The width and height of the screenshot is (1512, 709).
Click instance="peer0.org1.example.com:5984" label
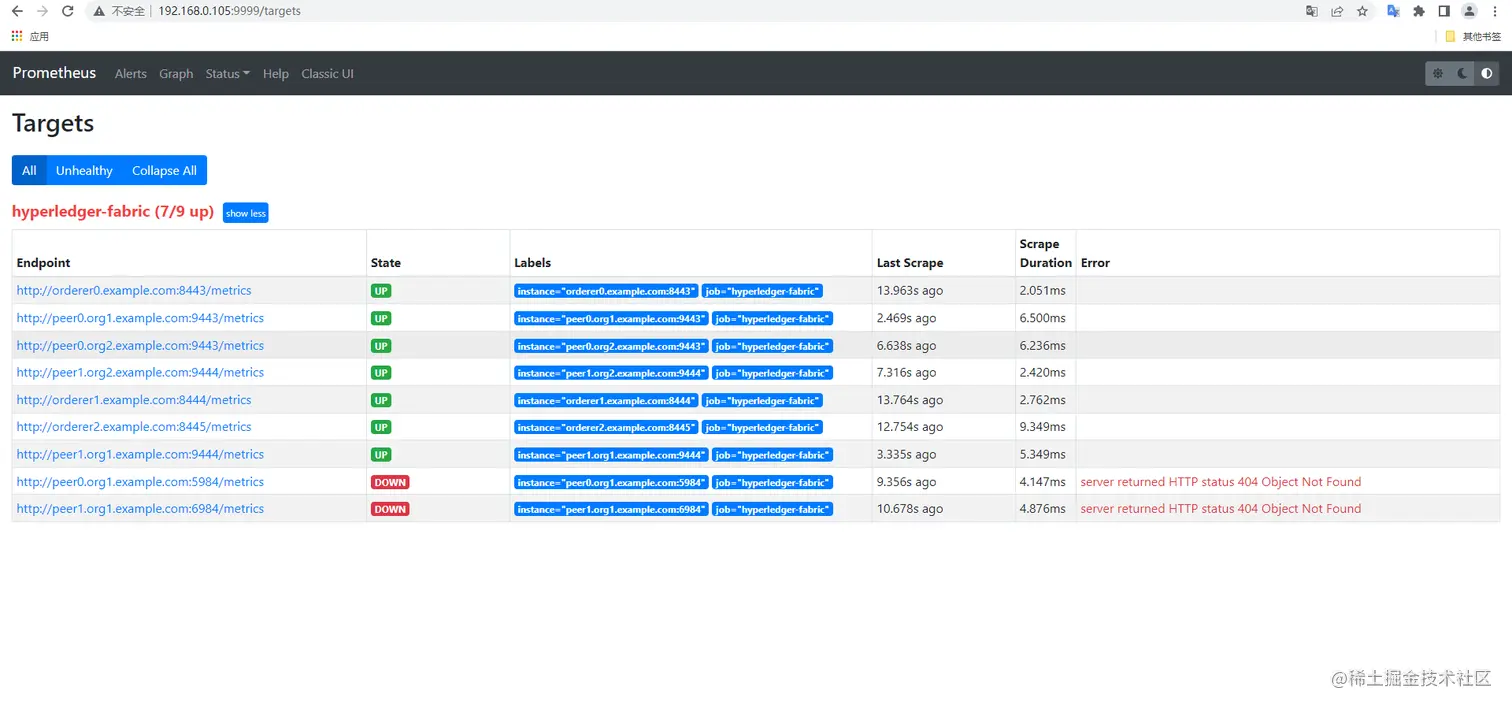pos(611,482)
